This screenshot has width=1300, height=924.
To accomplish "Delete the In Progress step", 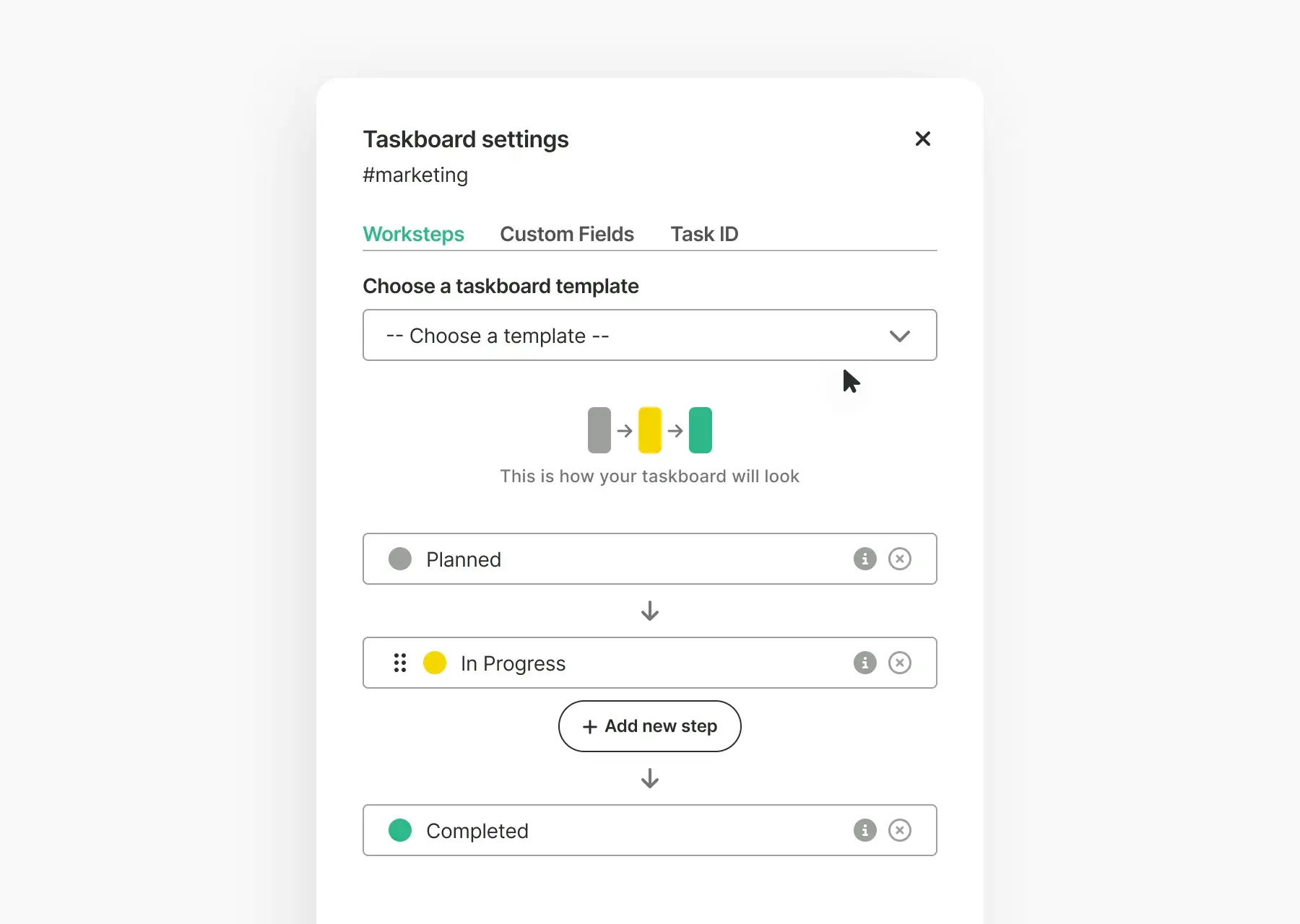I will (899, 663).
